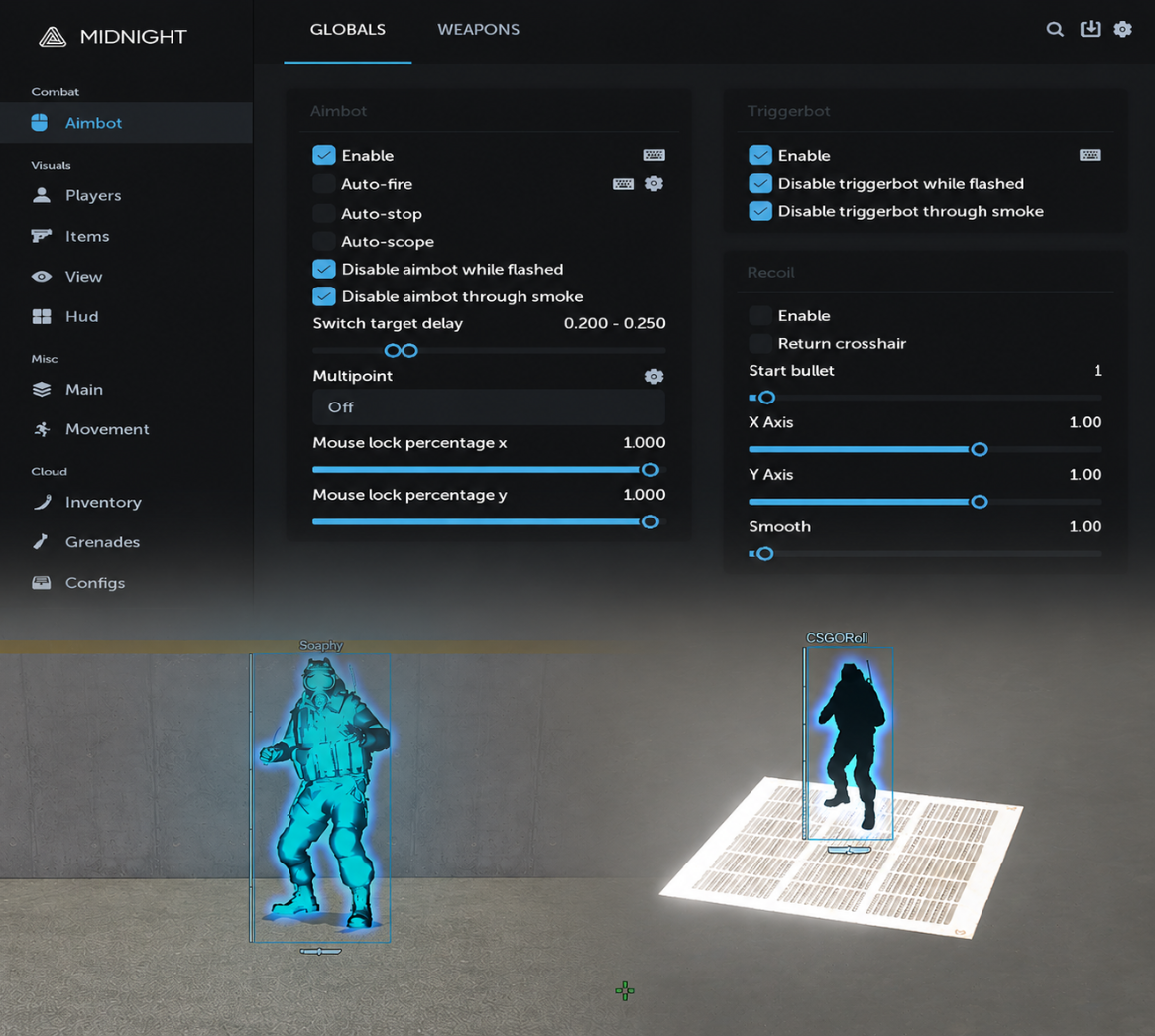This screenshot has height=1036, width=1155.
Task: Open the Auto-fire gear settings
Action: coord(654,183)
